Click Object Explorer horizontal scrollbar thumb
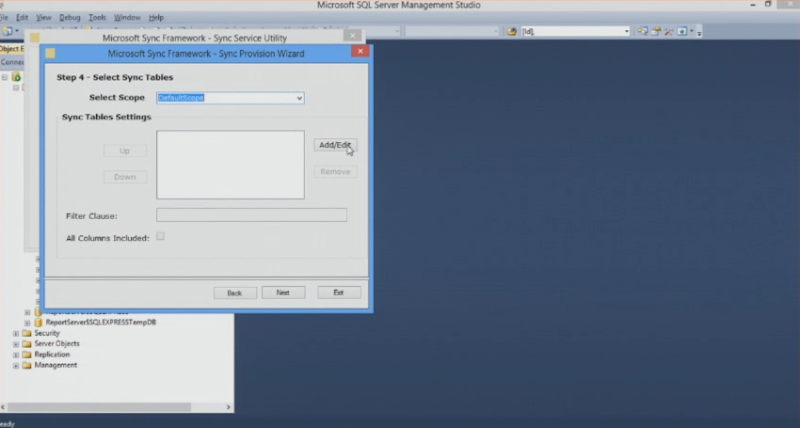 (x=99, y=407)
